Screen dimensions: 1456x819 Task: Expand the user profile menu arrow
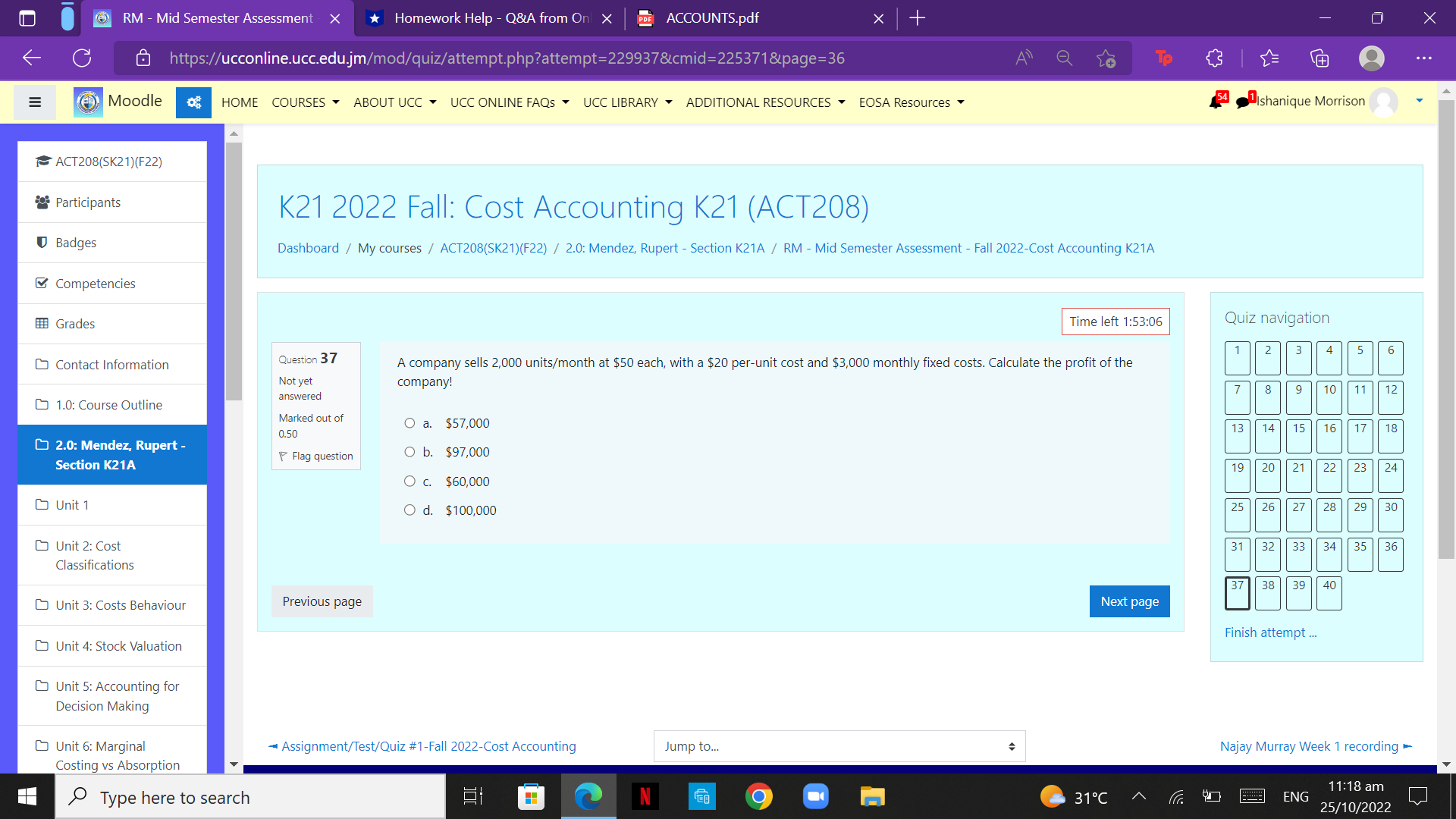click(1419, 102)
